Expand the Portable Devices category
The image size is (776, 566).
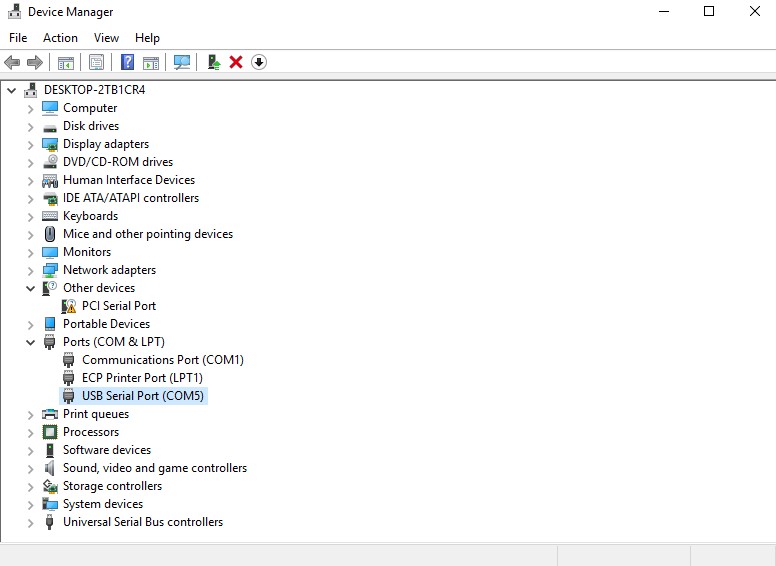coord(31,325)
